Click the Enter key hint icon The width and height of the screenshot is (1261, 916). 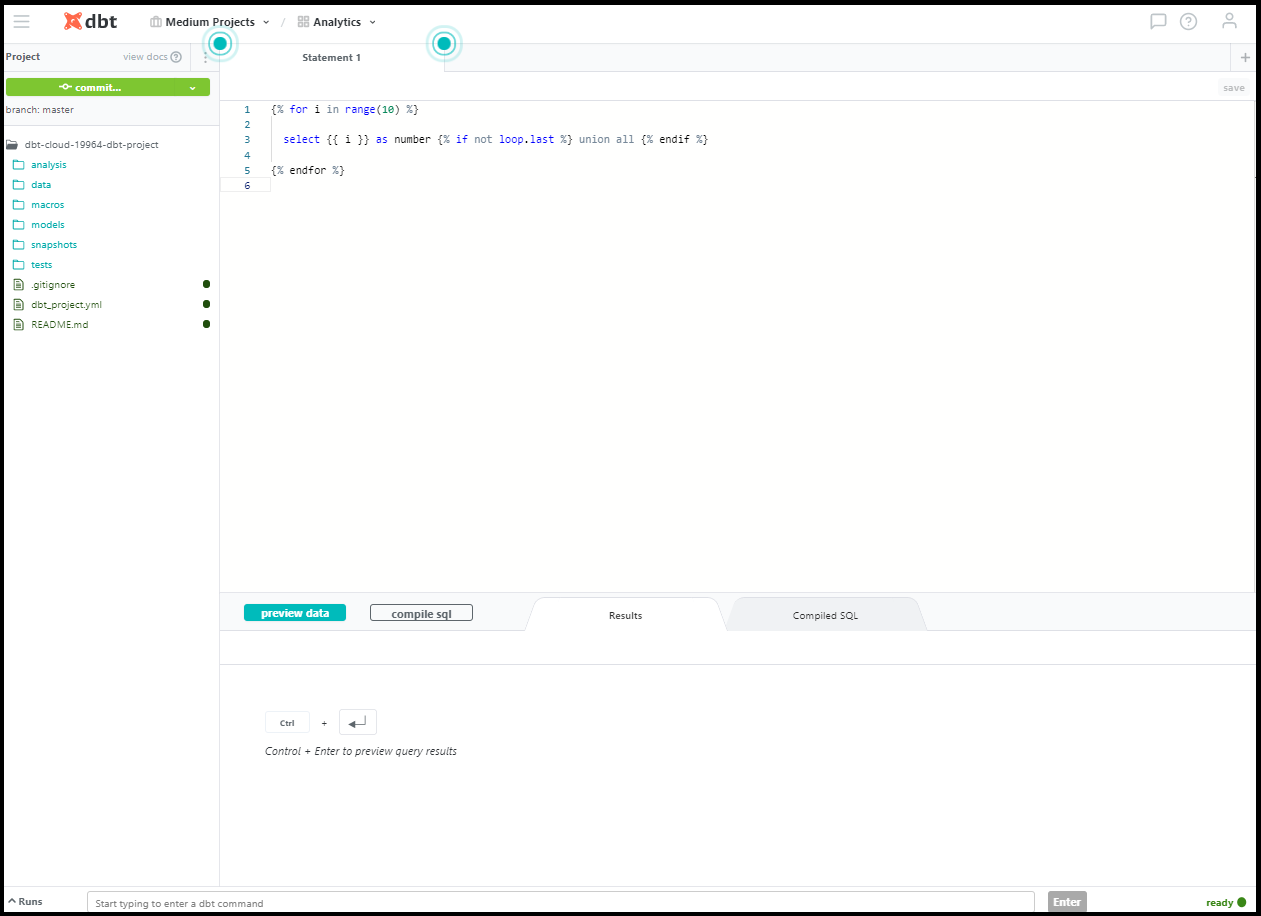(358, 722)
